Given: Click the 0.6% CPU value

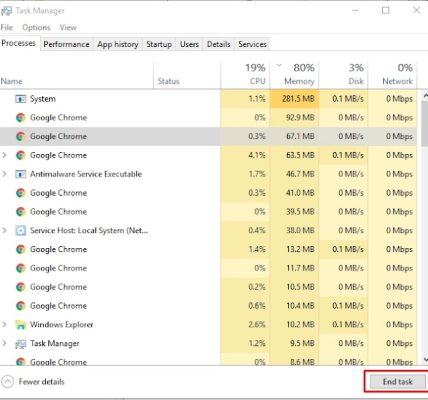Looking at the screenshot, I should click(257, 306).
